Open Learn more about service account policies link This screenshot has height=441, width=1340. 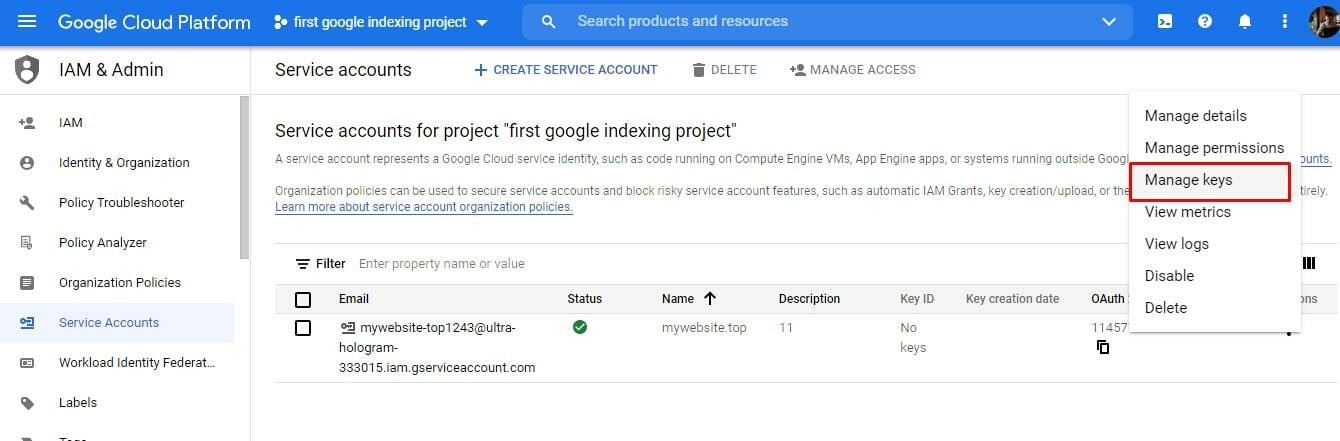(x=424, y=207)
